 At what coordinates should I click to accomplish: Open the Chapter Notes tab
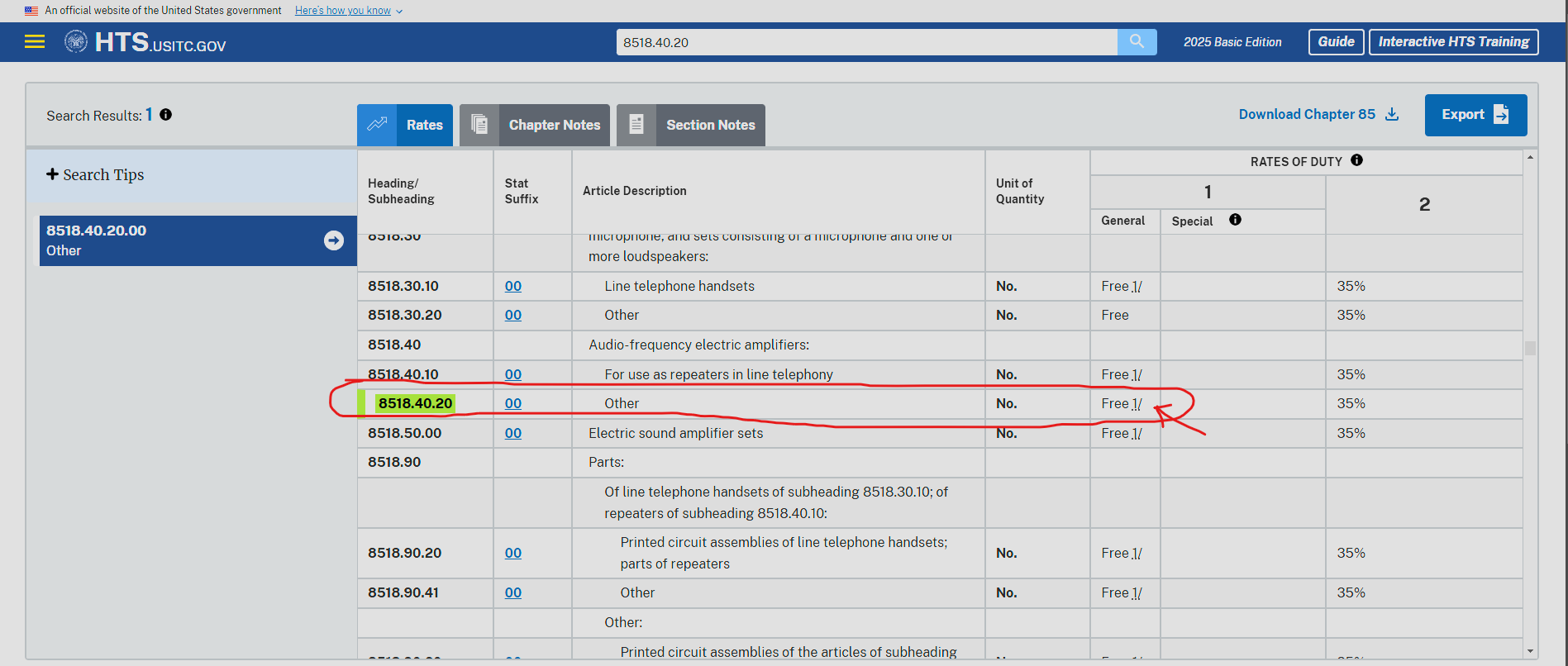tap(535, 125)
